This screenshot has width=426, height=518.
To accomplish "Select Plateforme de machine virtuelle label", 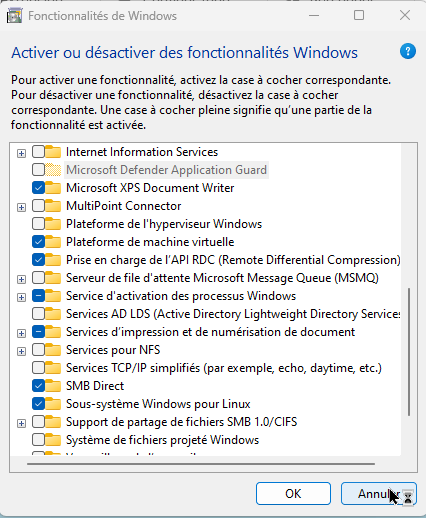I will click(x=150, y=242).
